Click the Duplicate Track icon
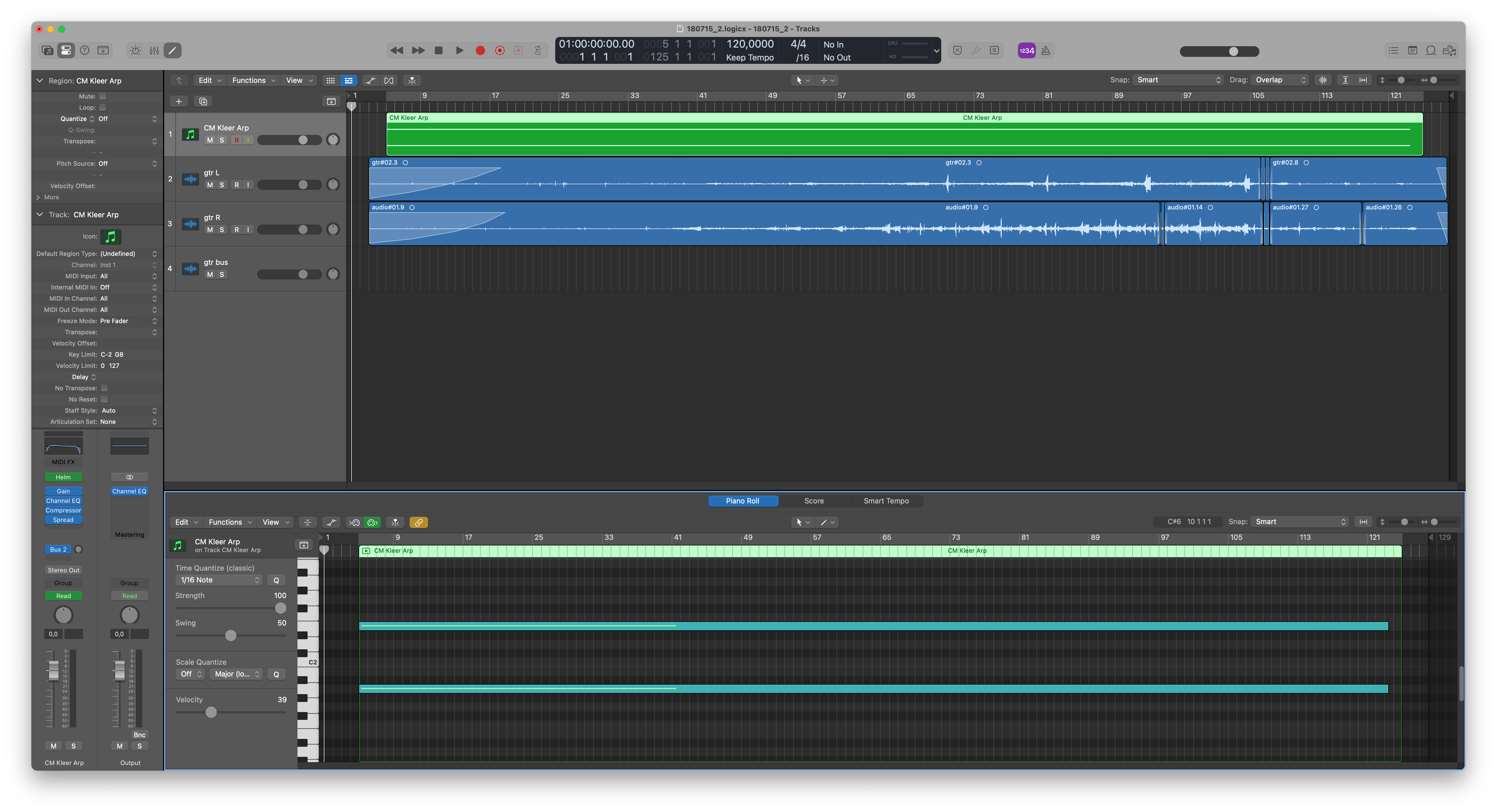The image size is (1497, 812). 203,102
